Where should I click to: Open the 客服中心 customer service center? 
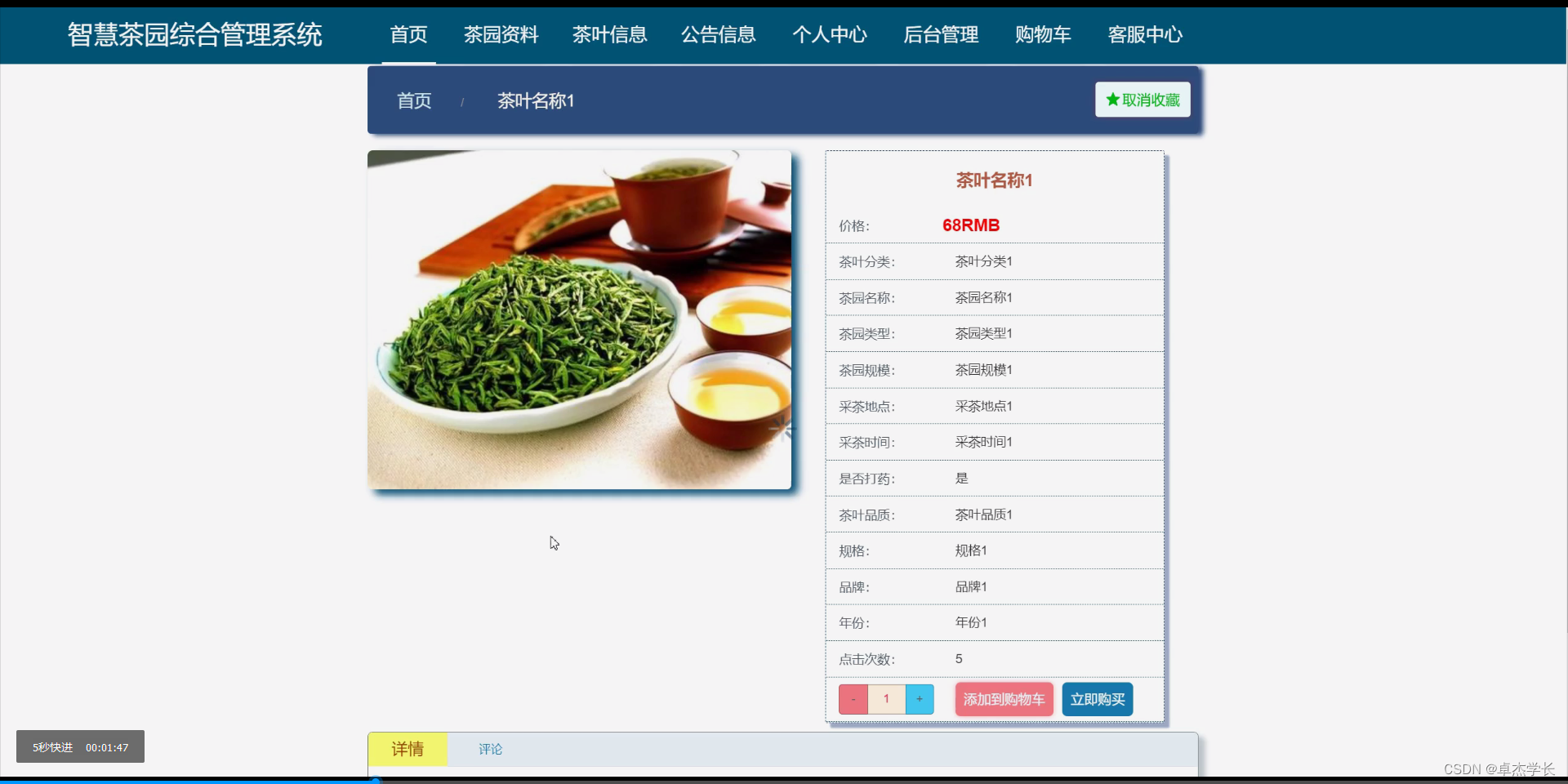click(1145, 34)
